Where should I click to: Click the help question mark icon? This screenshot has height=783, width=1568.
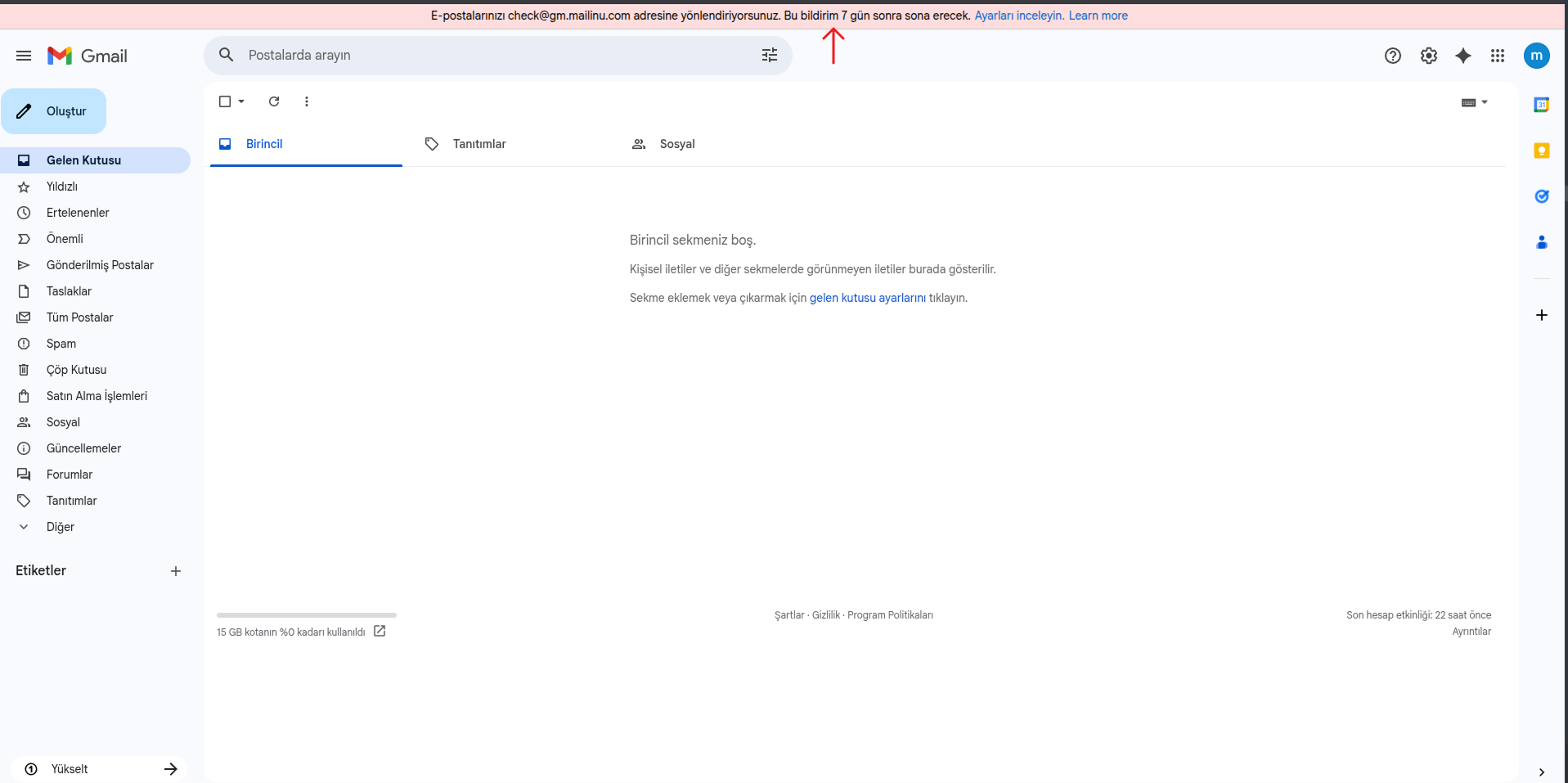[x=1393, y=56]
